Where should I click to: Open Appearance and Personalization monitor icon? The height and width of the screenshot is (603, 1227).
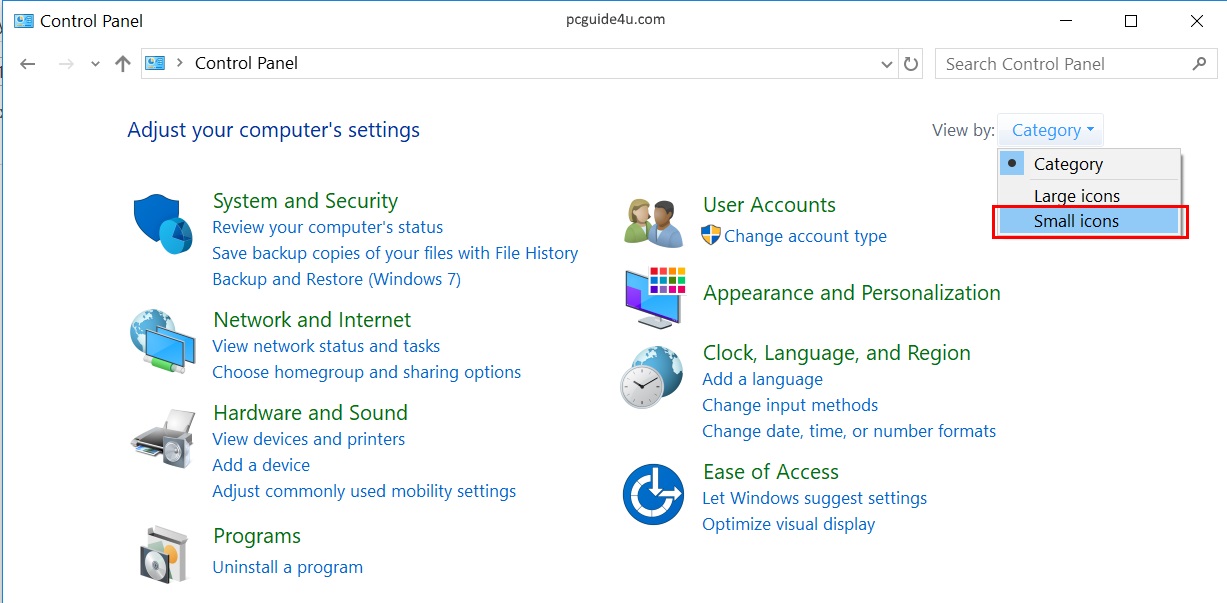point(655,297)
